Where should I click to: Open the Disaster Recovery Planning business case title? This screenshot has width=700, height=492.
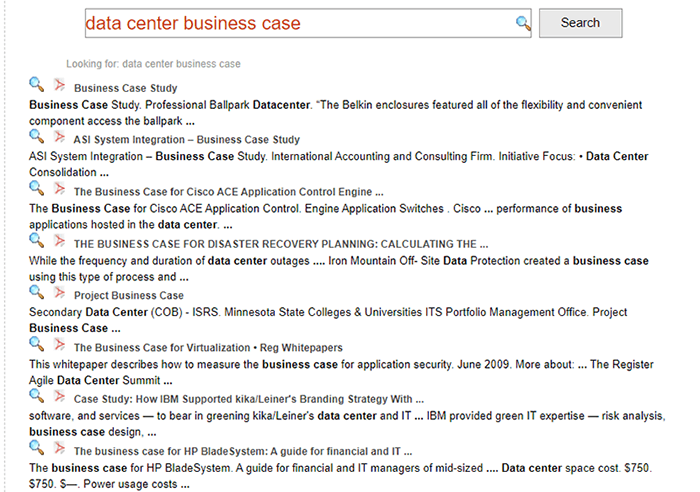coord(280,244)
